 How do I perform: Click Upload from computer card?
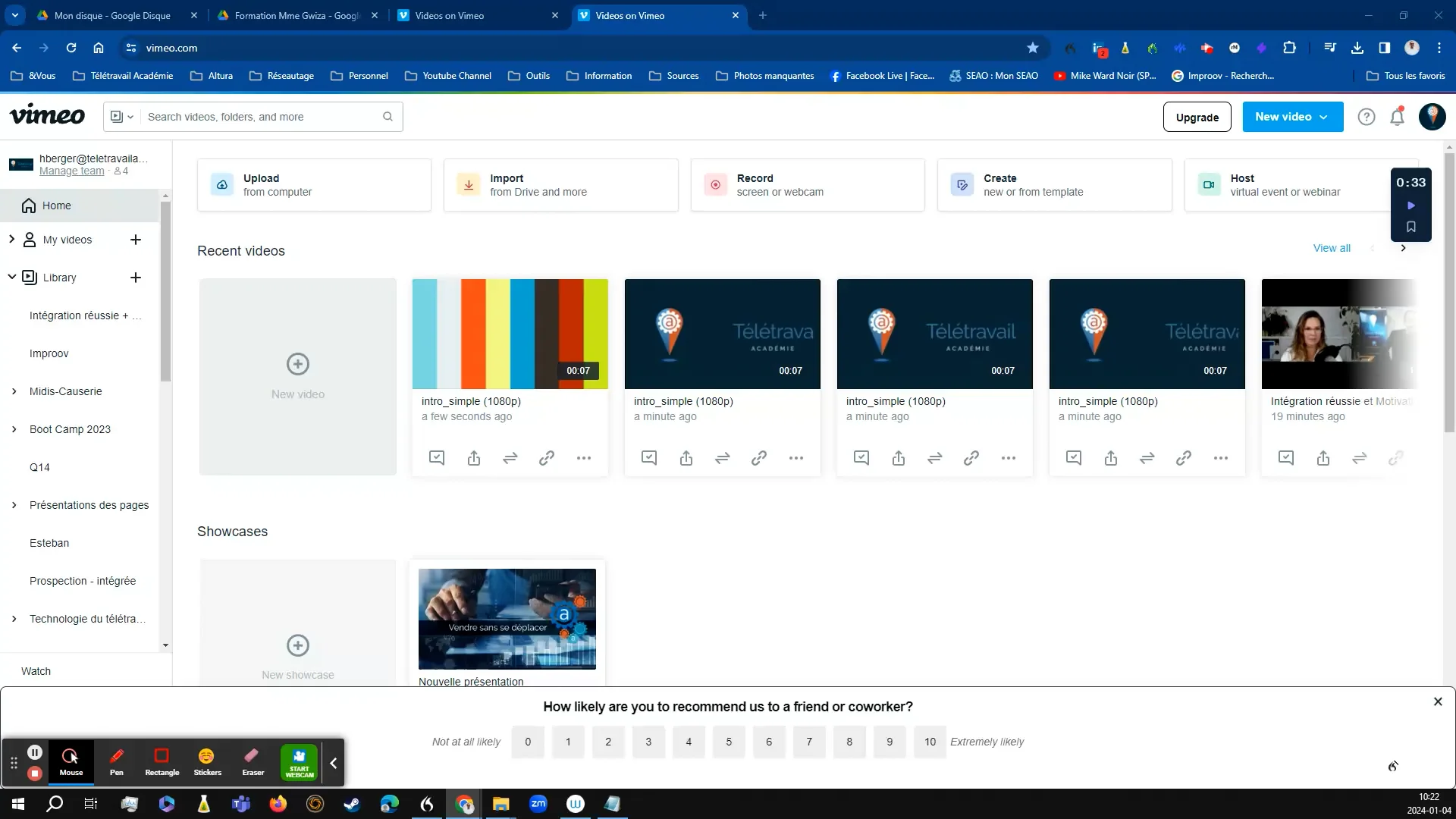314,185
